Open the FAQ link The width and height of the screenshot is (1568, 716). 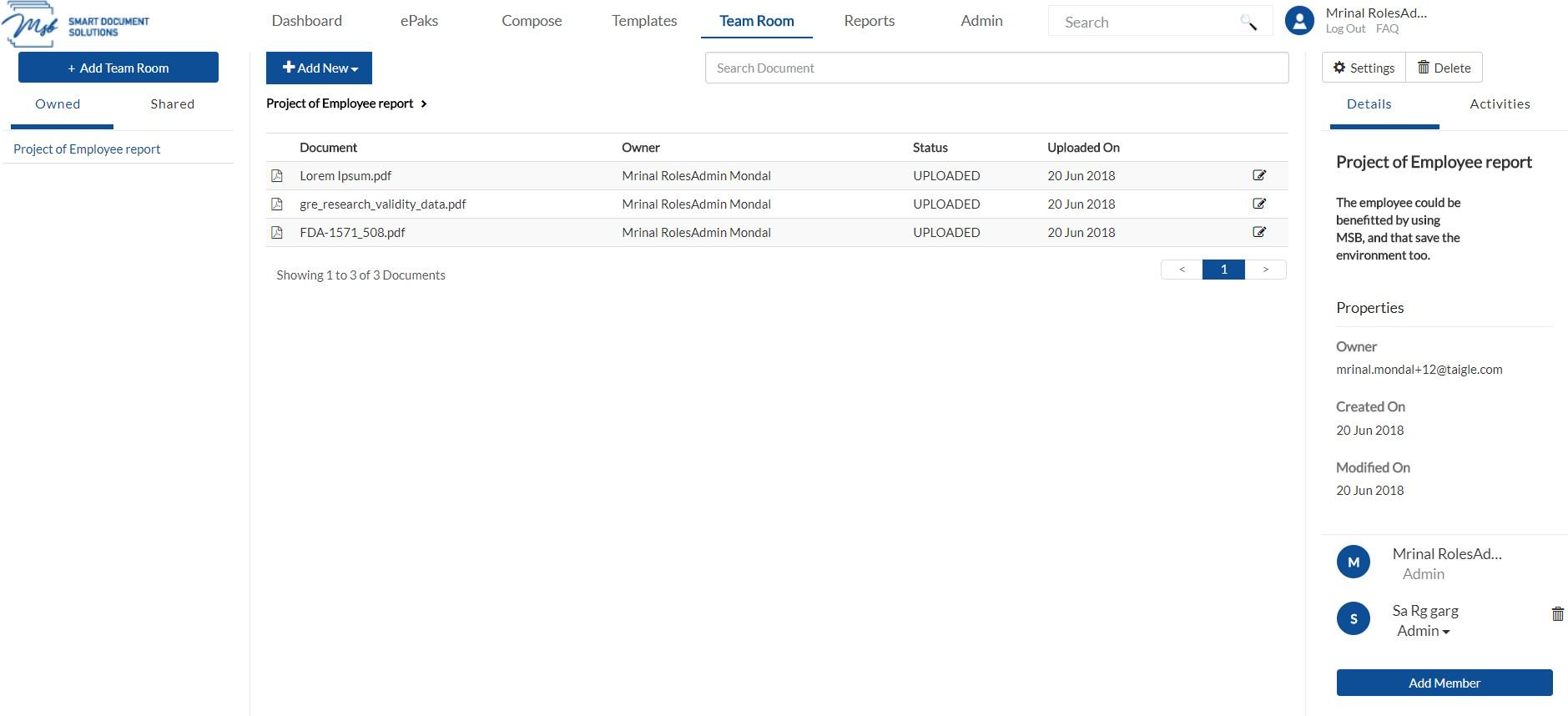point(1387,28)
